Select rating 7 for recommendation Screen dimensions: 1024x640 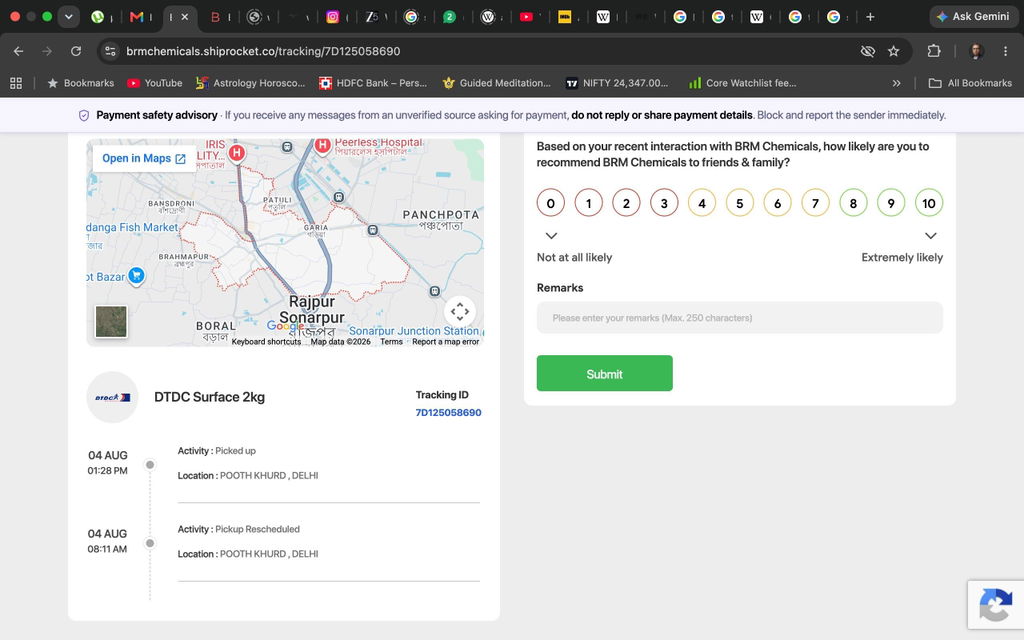(x=815, y=203)
